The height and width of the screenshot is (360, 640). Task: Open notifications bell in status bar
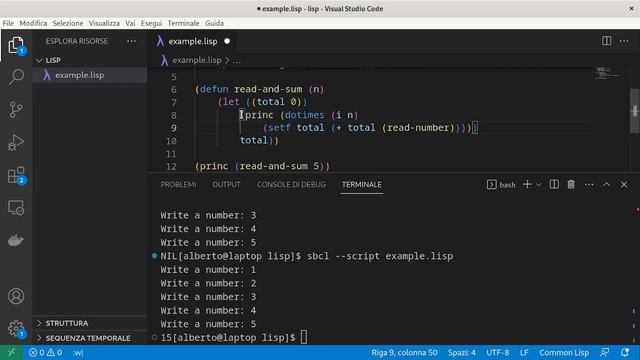pos(624,353)
